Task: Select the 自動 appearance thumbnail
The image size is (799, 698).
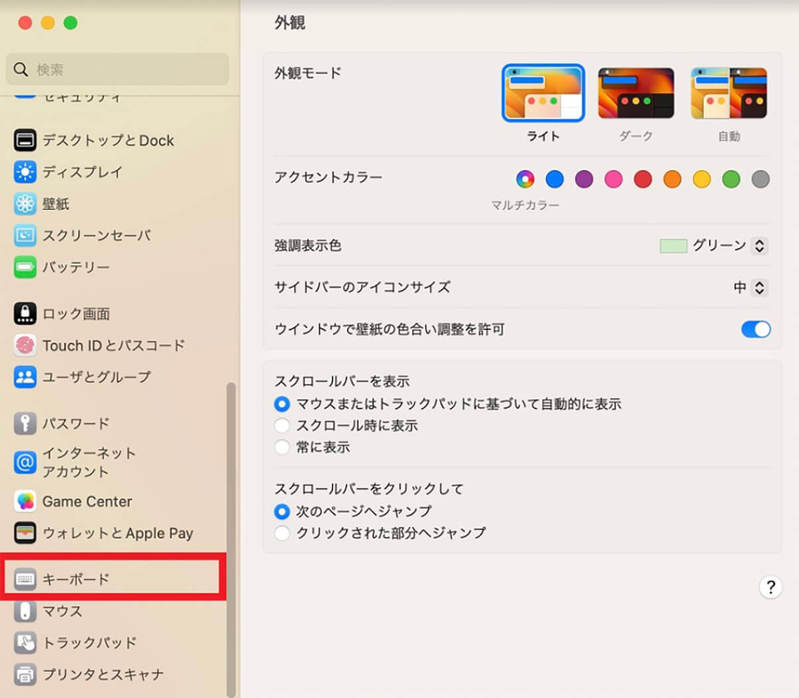Action: click(729, 93)
